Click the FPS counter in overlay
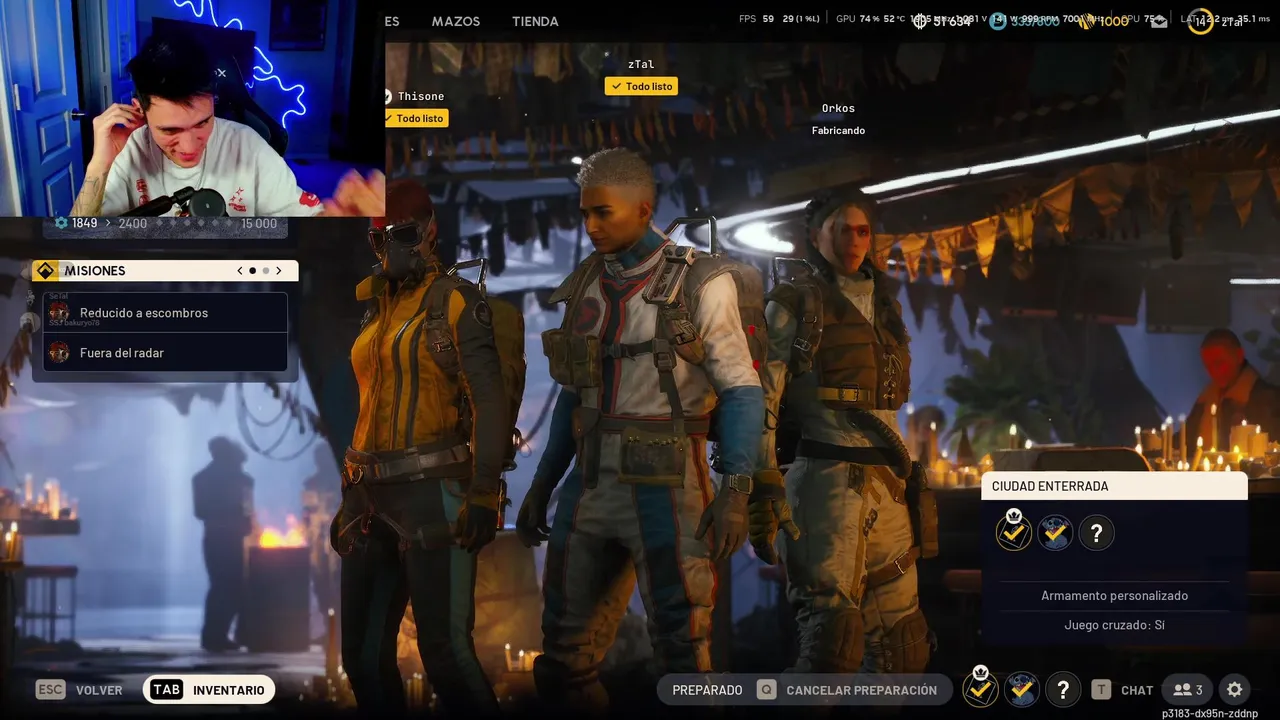This screenshot has height=720, width=1280. tap(757, 19)
